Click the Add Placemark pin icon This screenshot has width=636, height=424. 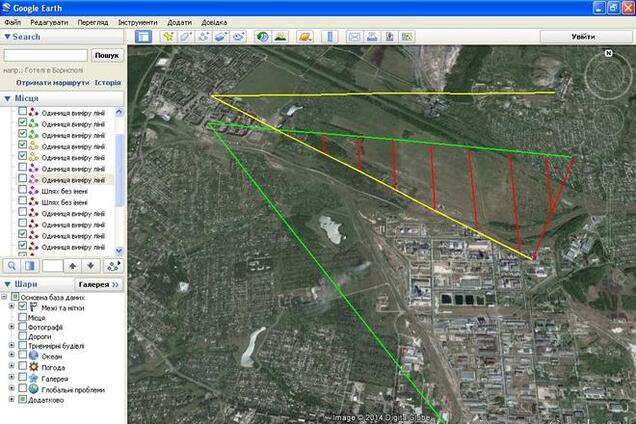(x=168, y=37)
